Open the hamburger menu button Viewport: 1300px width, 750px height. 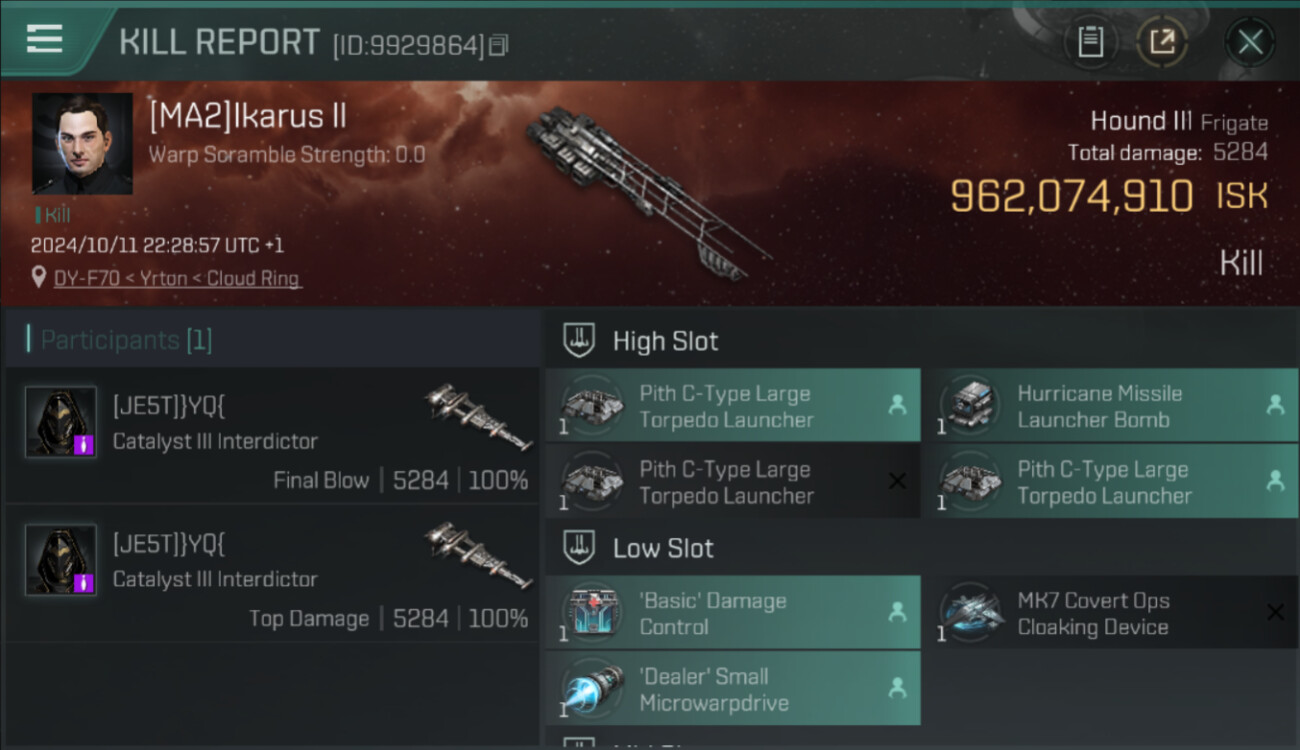45,40
